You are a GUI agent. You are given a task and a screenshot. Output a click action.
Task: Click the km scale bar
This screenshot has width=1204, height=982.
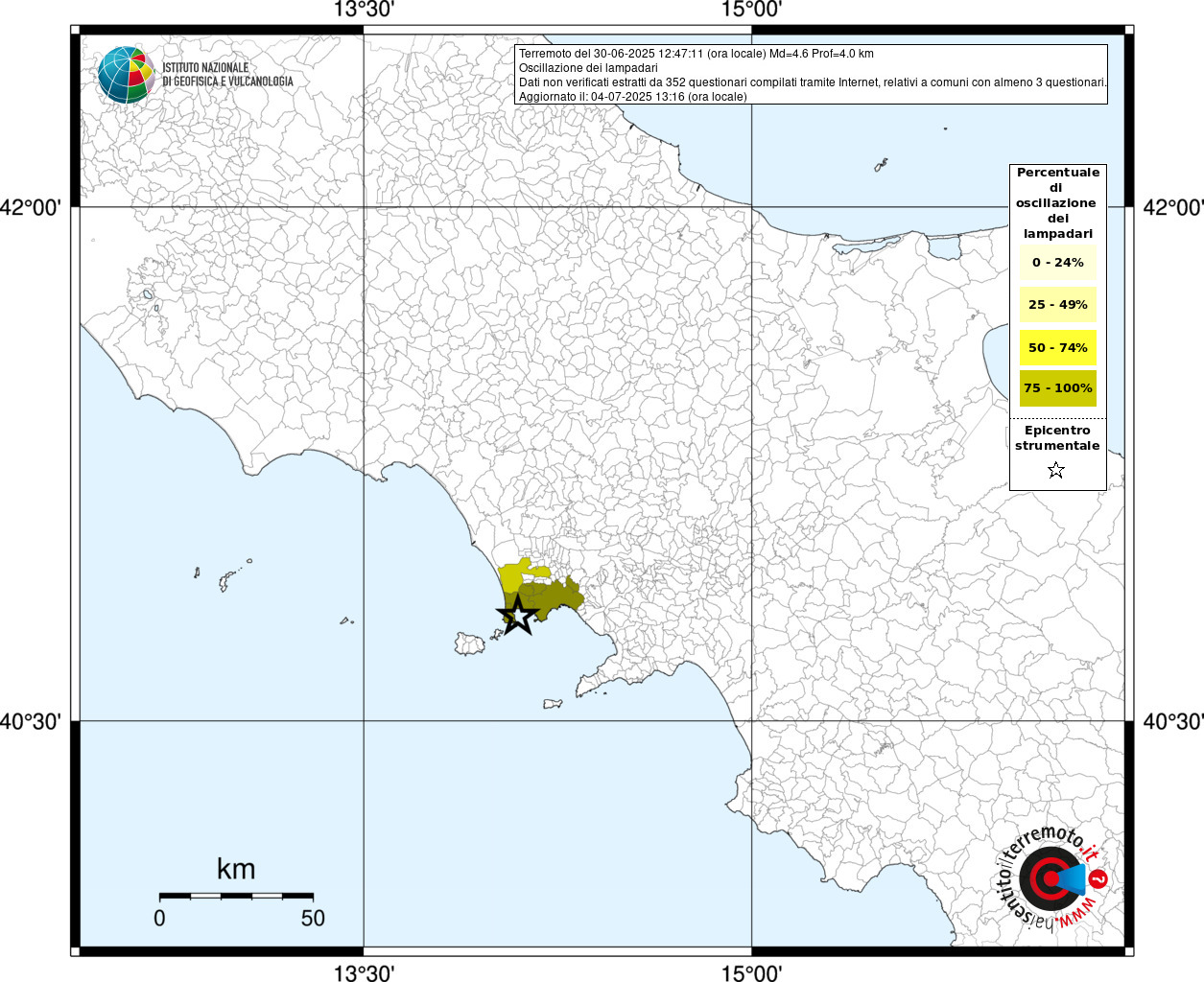pyautogui.click(x=236, y=896)
